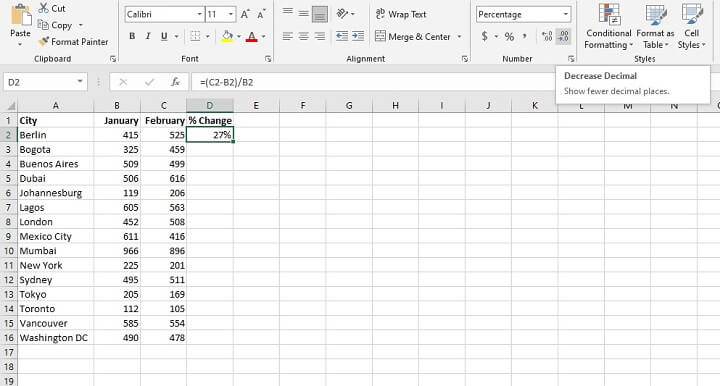Open Number format dialog launcher
Screen dimensions: 720x386
(x=571, y=59)
